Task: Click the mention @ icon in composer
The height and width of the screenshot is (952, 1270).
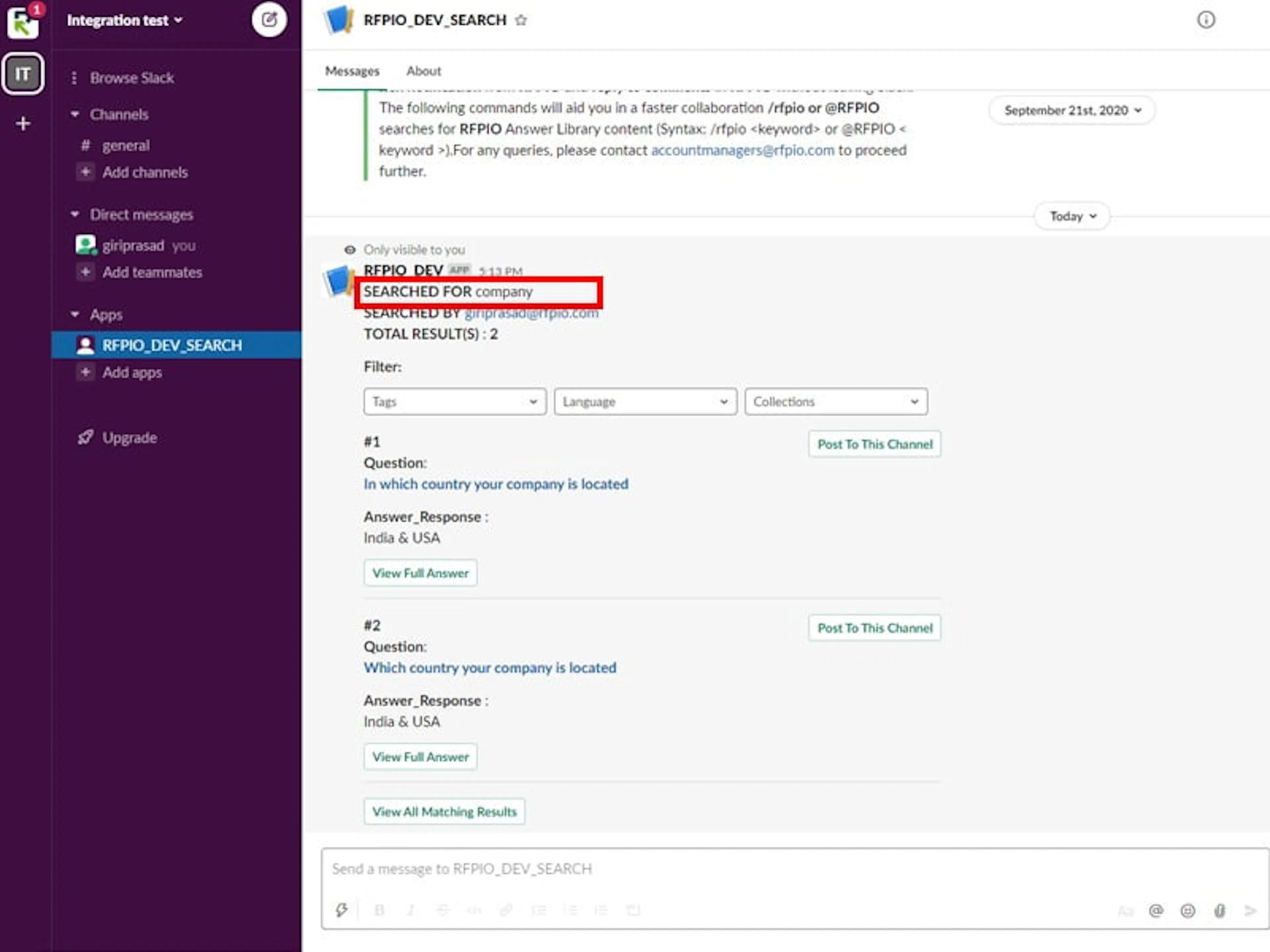Action: (x=1156, y=911)
